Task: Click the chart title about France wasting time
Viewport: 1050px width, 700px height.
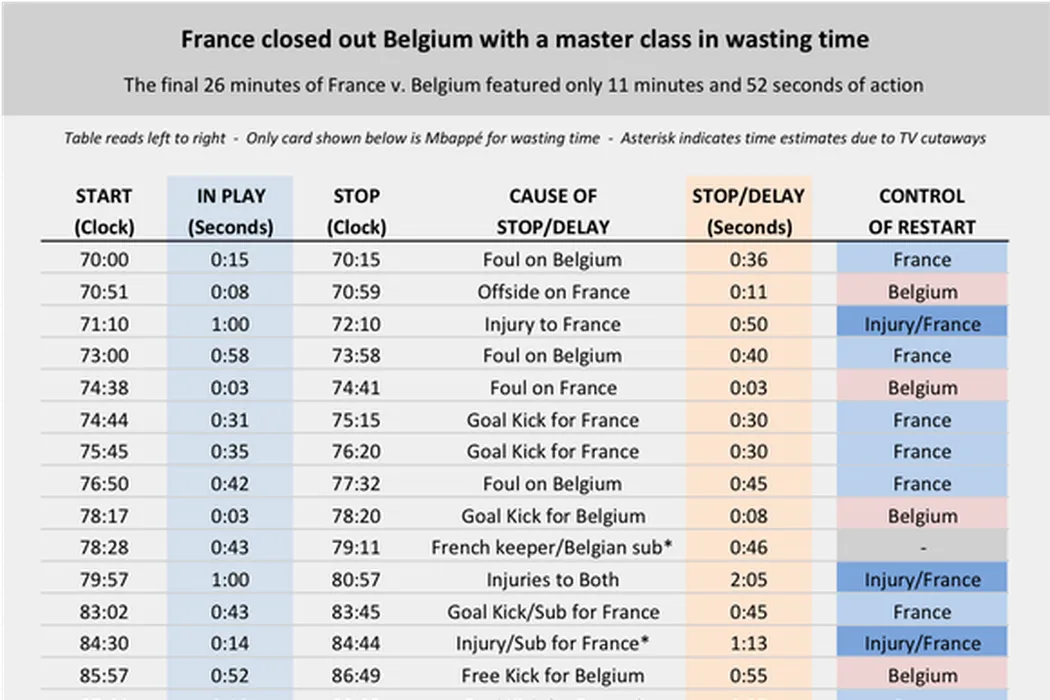Action: [x=524, y=40]
